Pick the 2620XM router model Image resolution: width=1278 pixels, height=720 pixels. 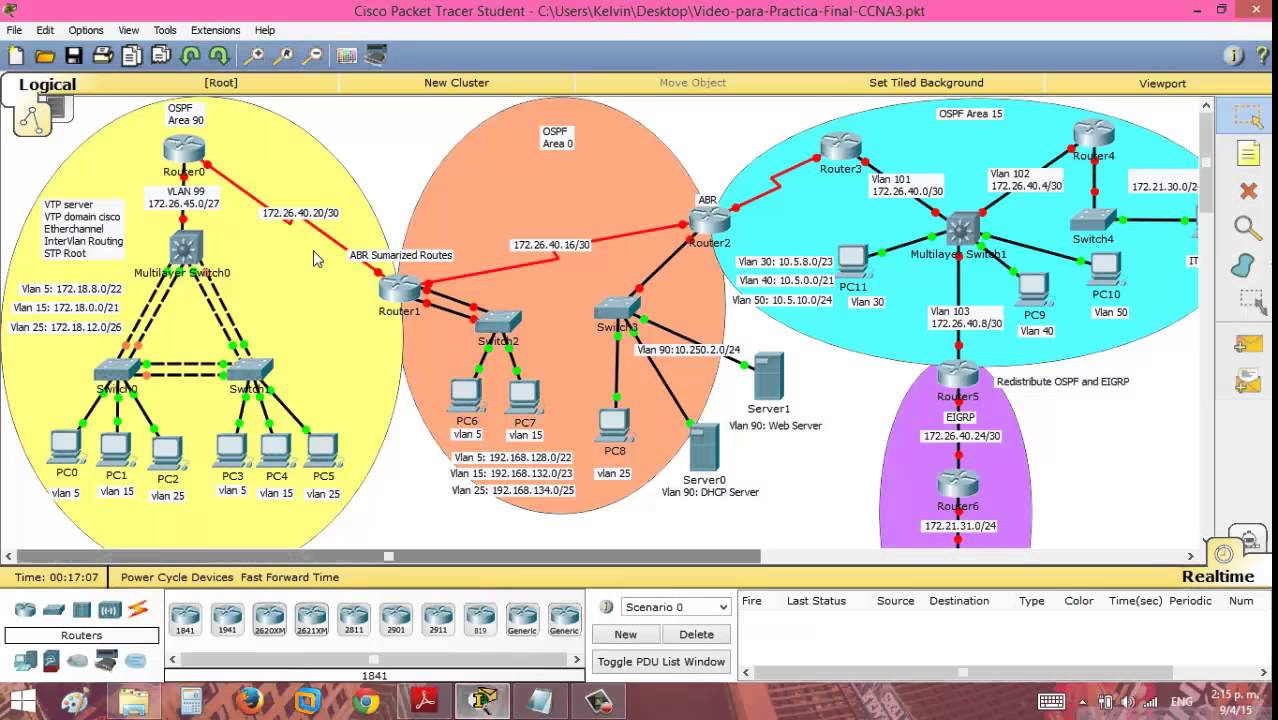pyautogui.click(x=269, y=620)
